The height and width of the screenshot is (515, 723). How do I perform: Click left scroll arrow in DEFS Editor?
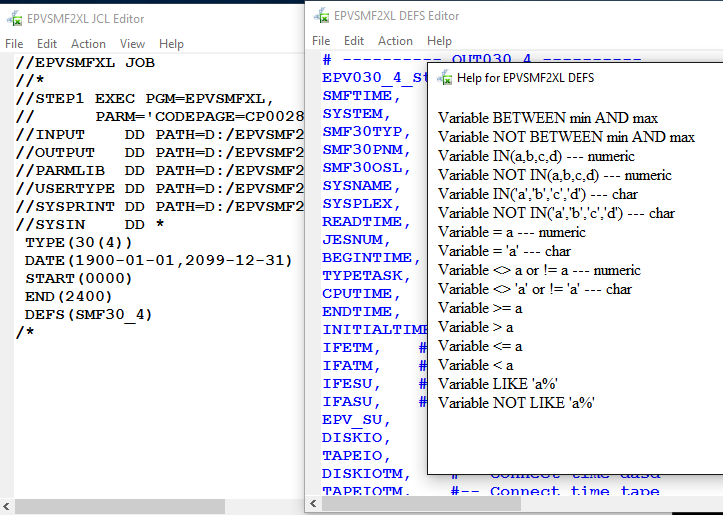pyautogui.click(x=314, y=503)
